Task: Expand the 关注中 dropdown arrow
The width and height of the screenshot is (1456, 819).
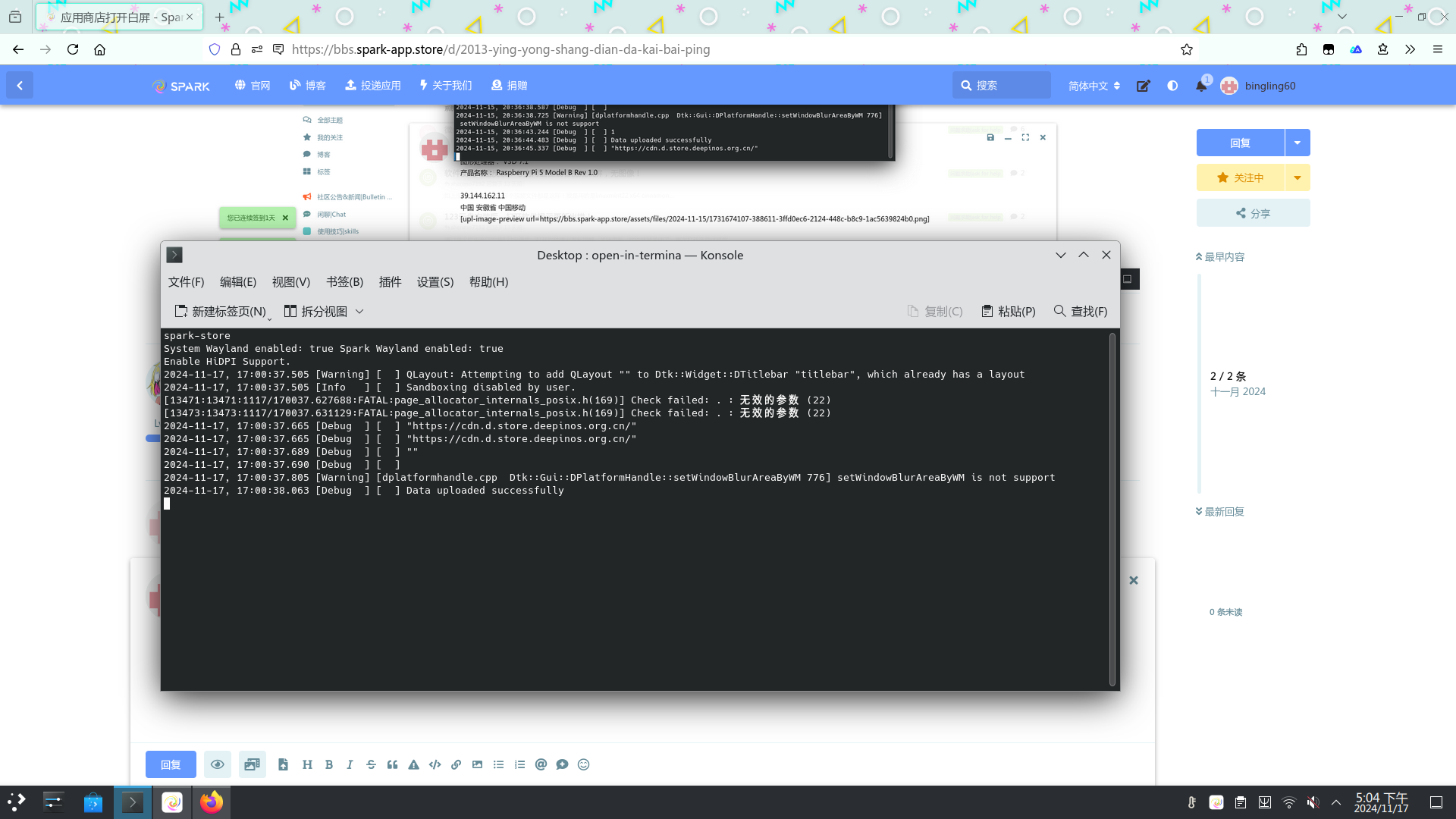Action: point(1298,177)
